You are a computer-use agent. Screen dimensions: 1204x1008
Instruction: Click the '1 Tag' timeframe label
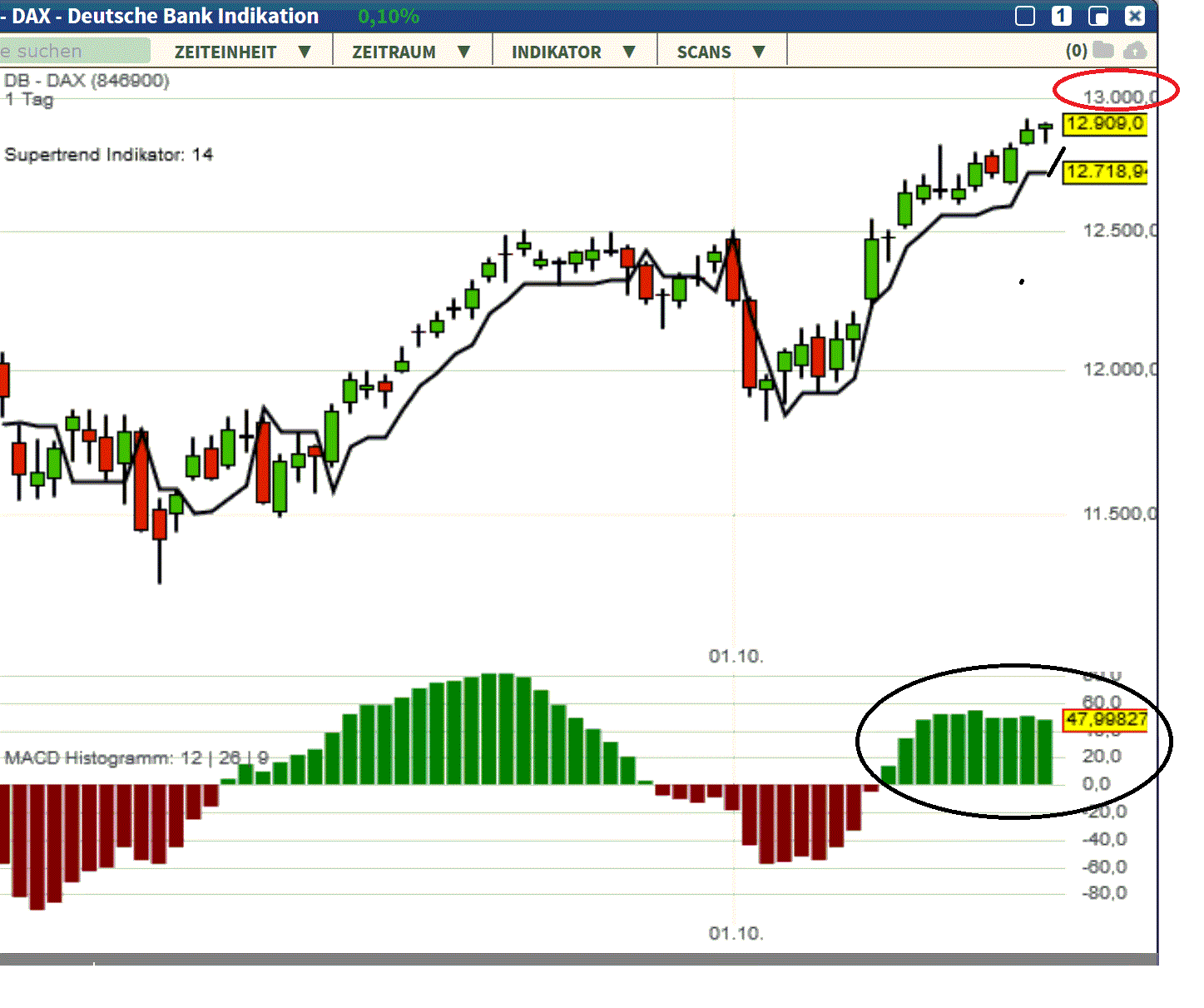coord(29,99)
